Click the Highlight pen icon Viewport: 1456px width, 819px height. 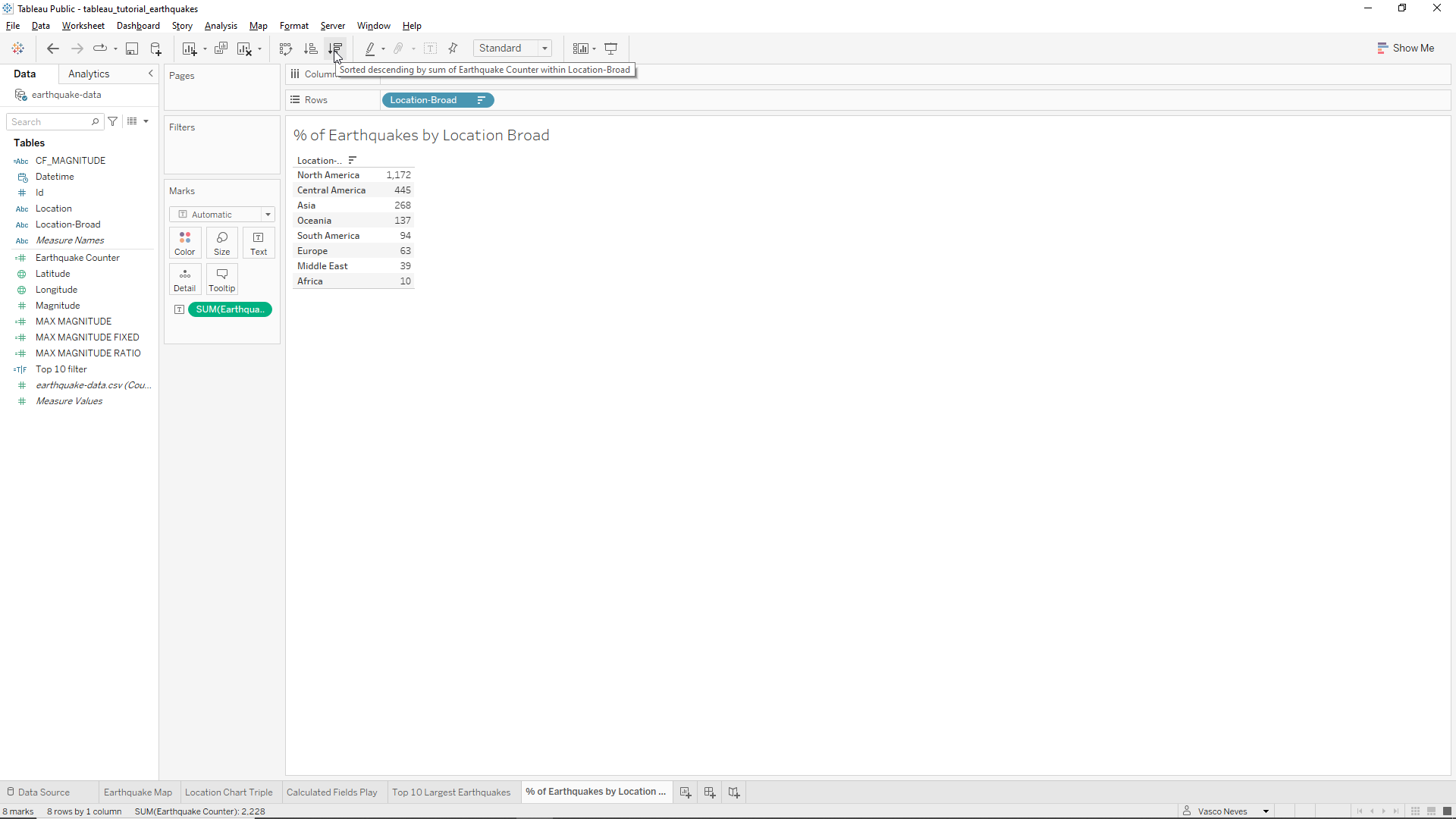tap(370, 49)
